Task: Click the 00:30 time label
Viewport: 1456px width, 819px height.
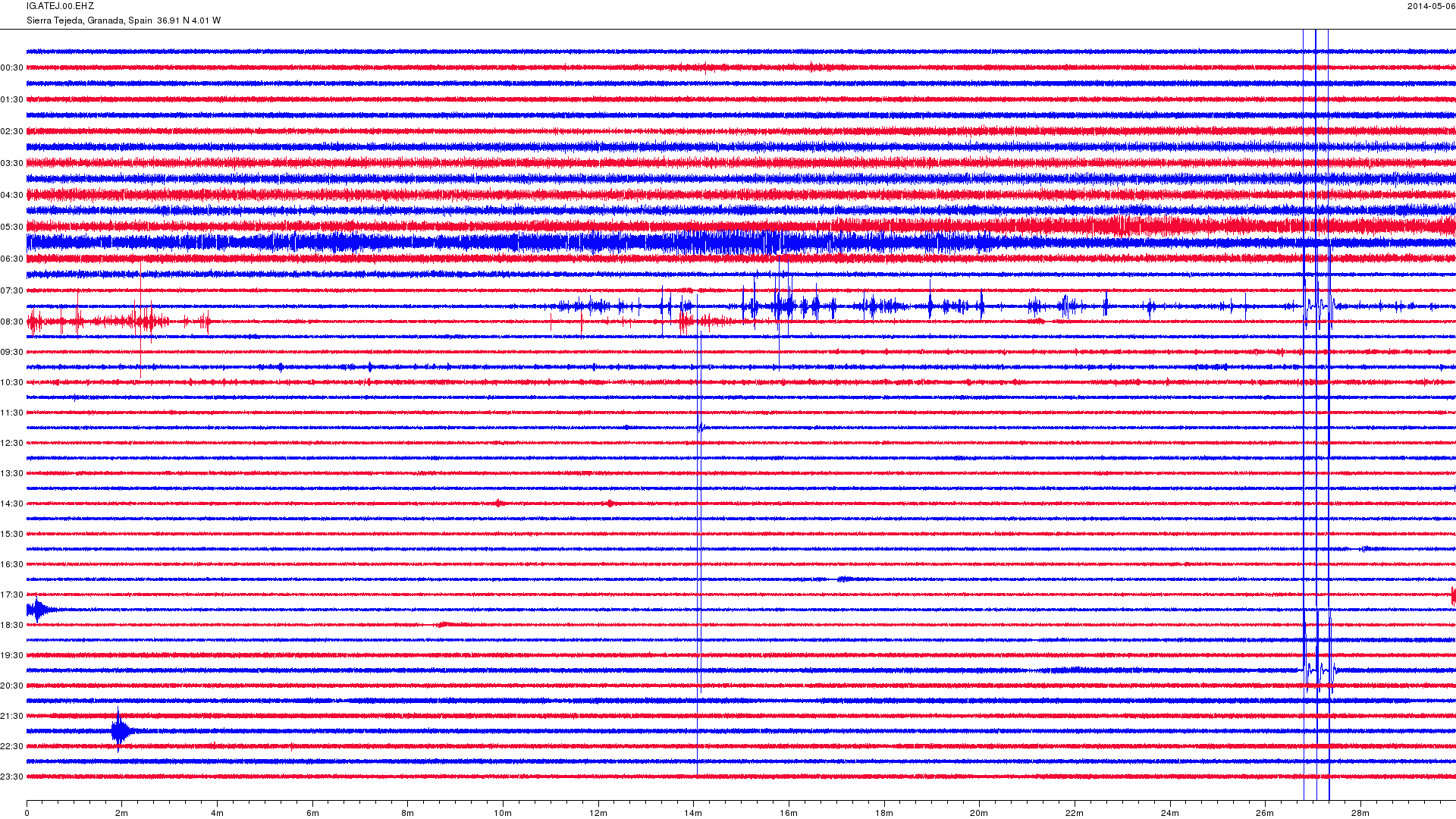Action: (x=11, y=67)
